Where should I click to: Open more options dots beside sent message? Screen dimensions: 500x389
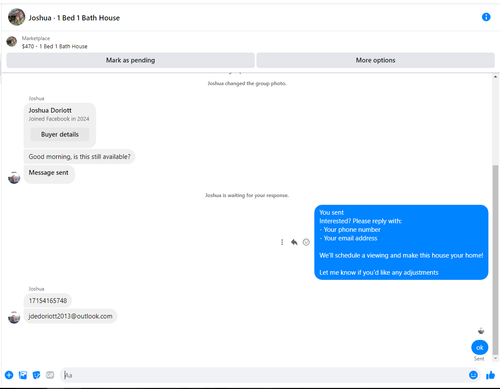[x=282, y=242]
